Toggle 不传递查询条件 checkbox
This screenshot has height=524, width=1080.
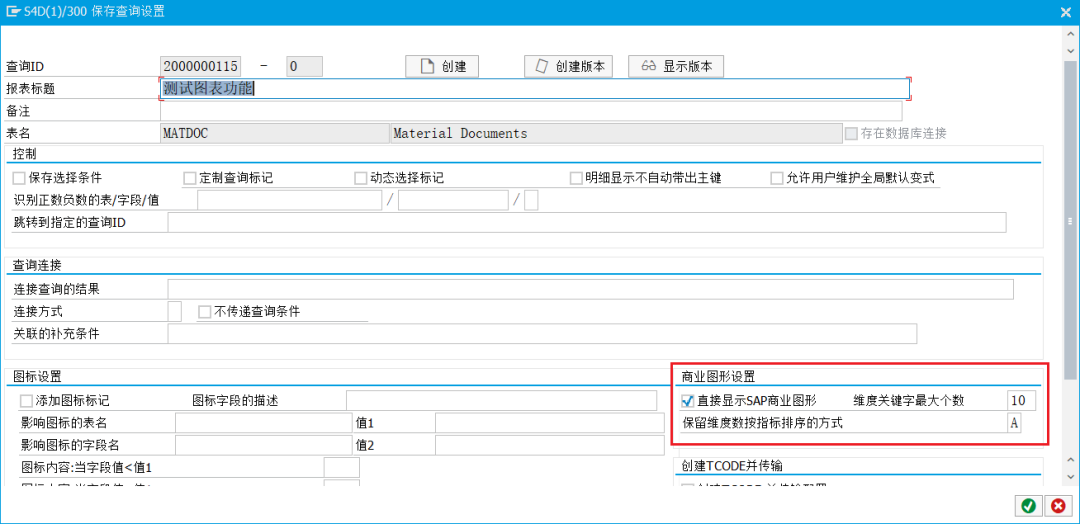[204, 311]
